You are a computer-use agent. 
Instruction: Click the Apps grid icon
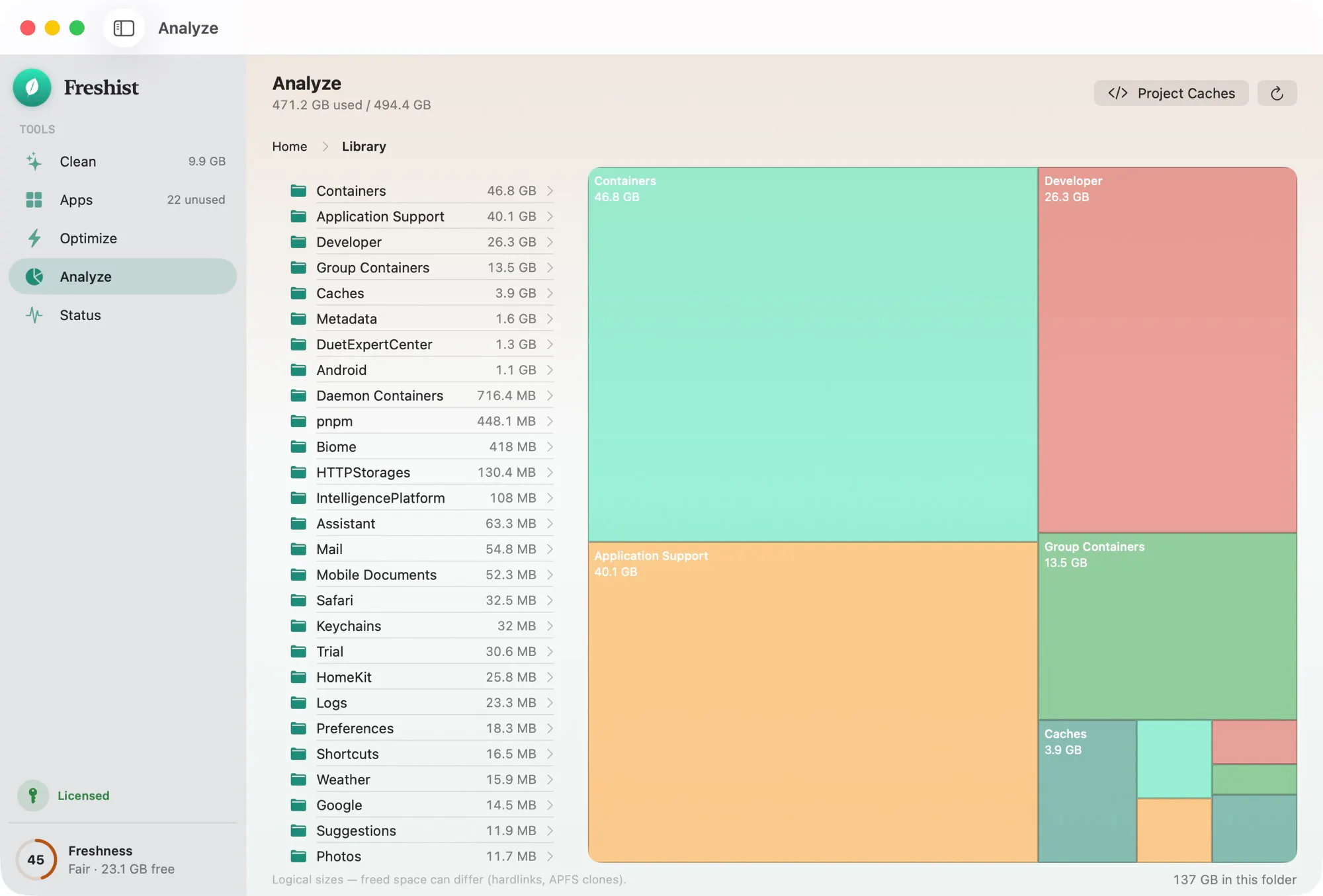pyautogui.click(x=34, y=200)
